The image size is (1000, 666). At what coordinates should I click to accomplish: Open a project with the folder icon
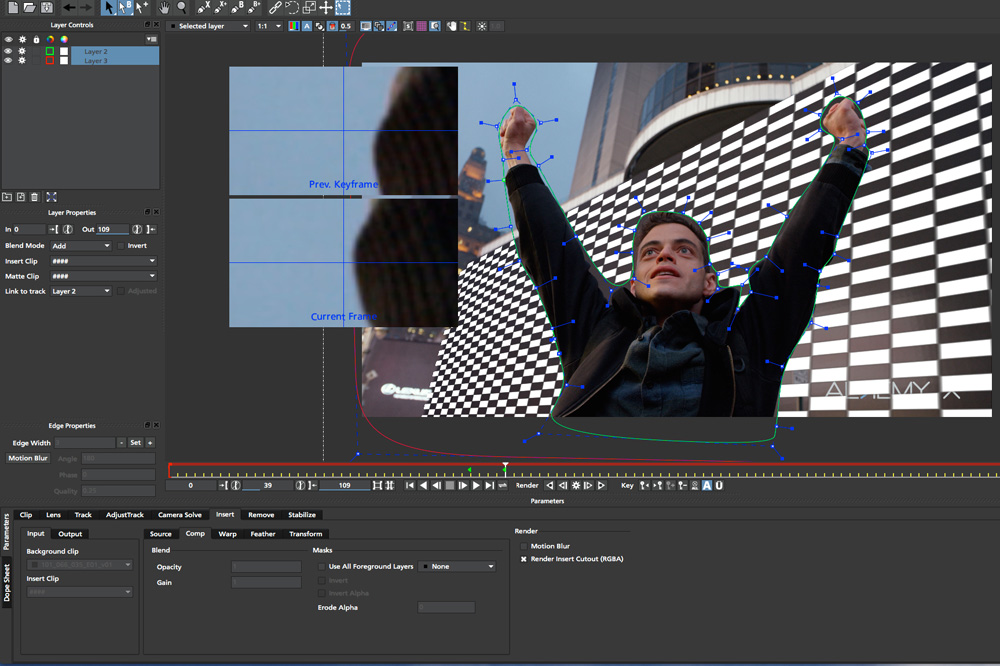click(x=29, y=8)
